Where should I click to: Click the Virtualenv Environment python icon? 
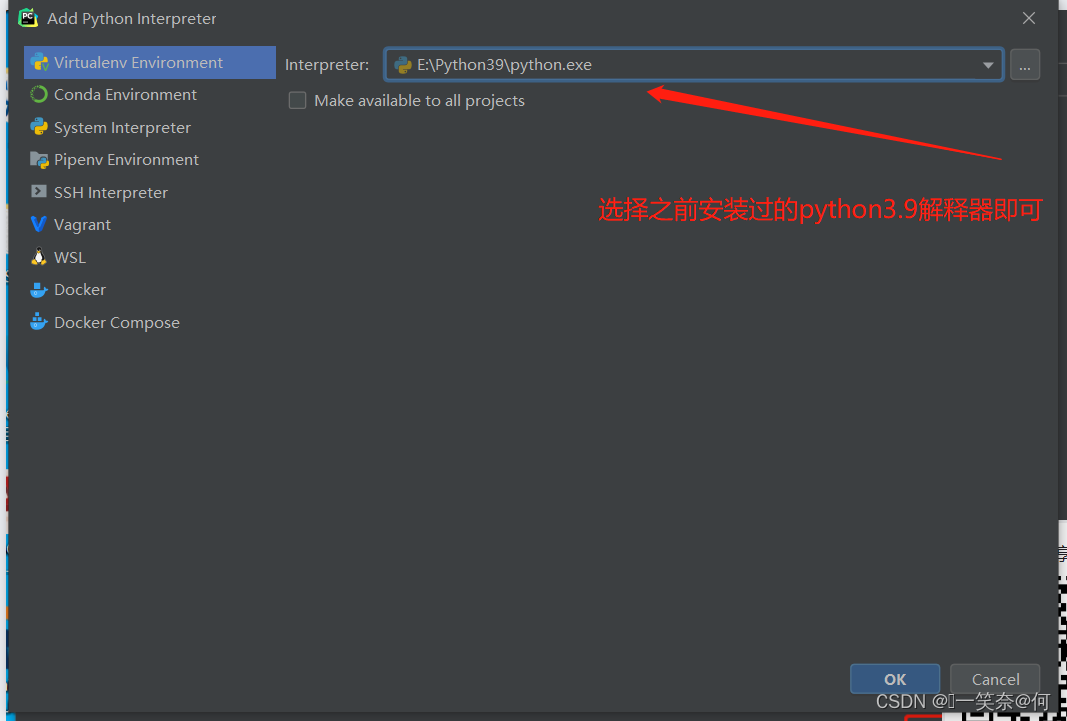(39, 63)
